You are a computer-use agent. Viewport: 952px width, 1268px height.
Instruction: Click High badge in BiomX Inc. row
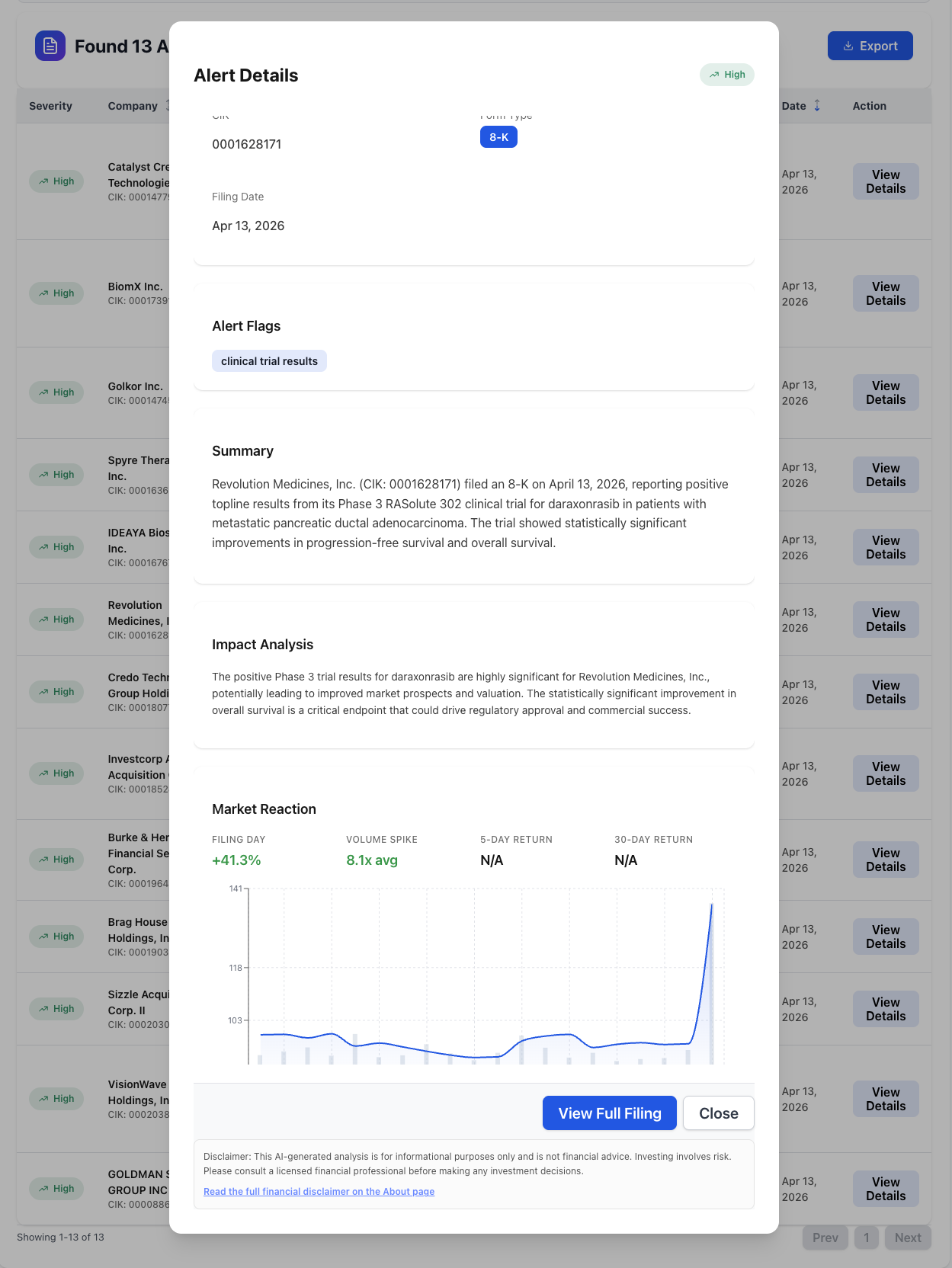point(56,293)
